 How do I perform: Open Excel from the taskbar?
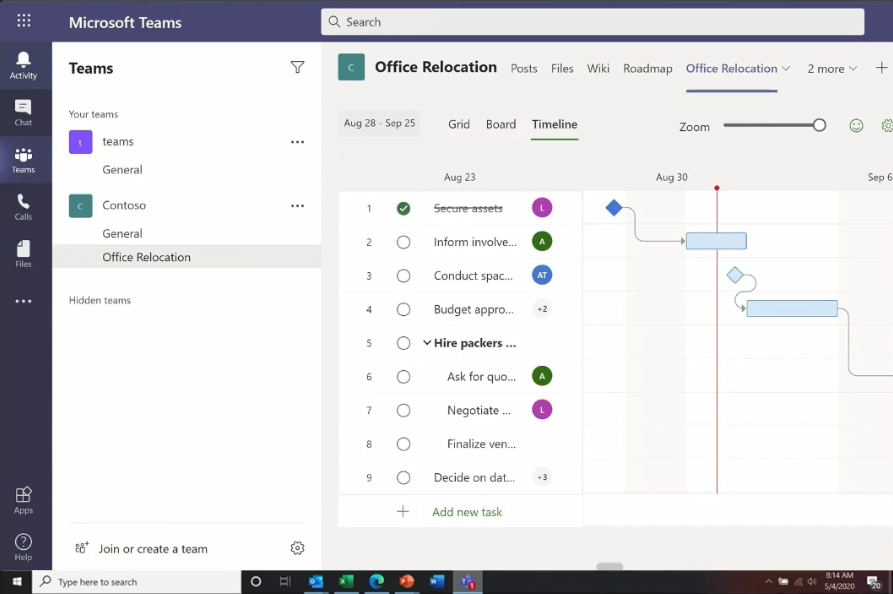(346, 581)
